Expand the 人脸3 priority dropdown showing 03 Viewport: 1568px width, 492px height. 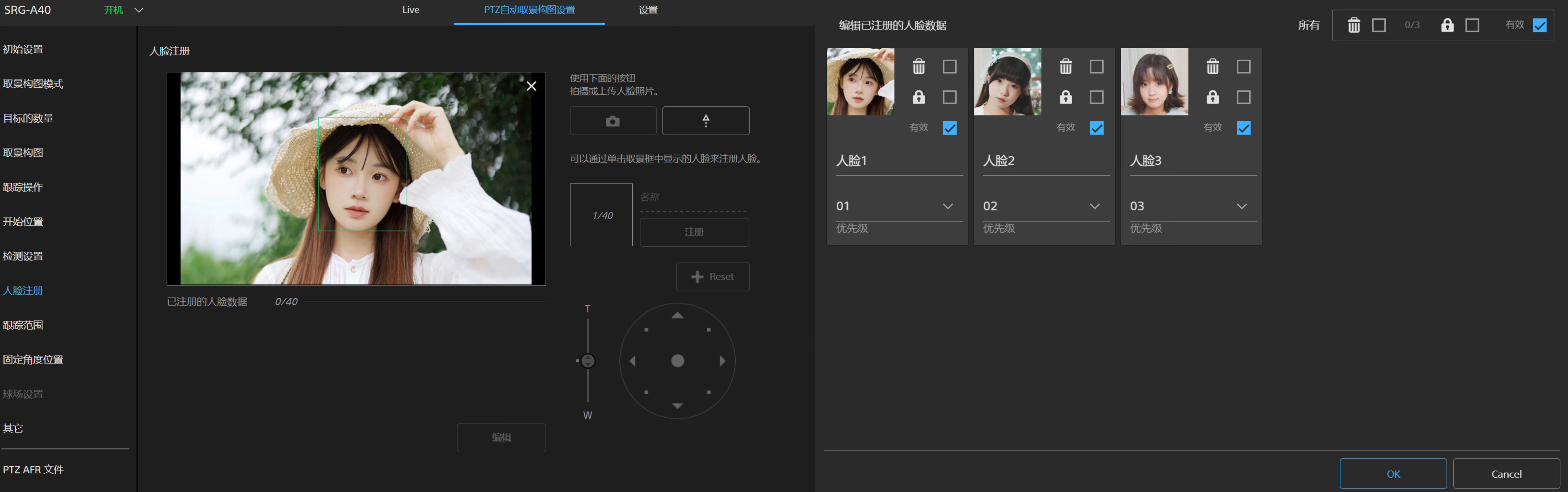[x=1190, y=206]
